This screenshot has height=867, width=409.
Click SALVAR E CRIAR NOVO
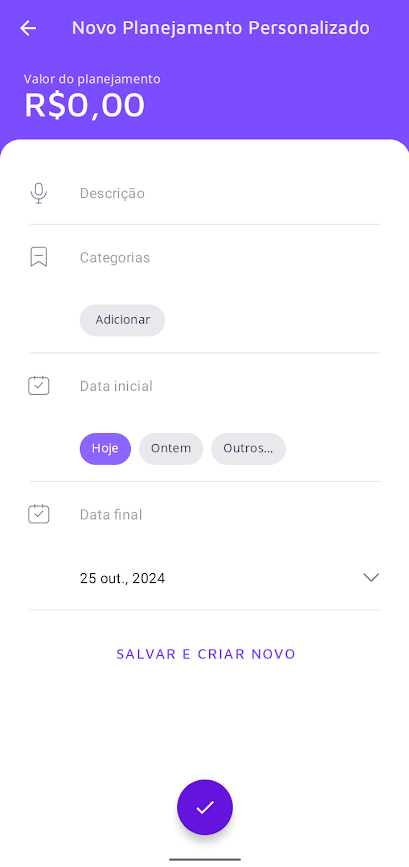[206, 654]
